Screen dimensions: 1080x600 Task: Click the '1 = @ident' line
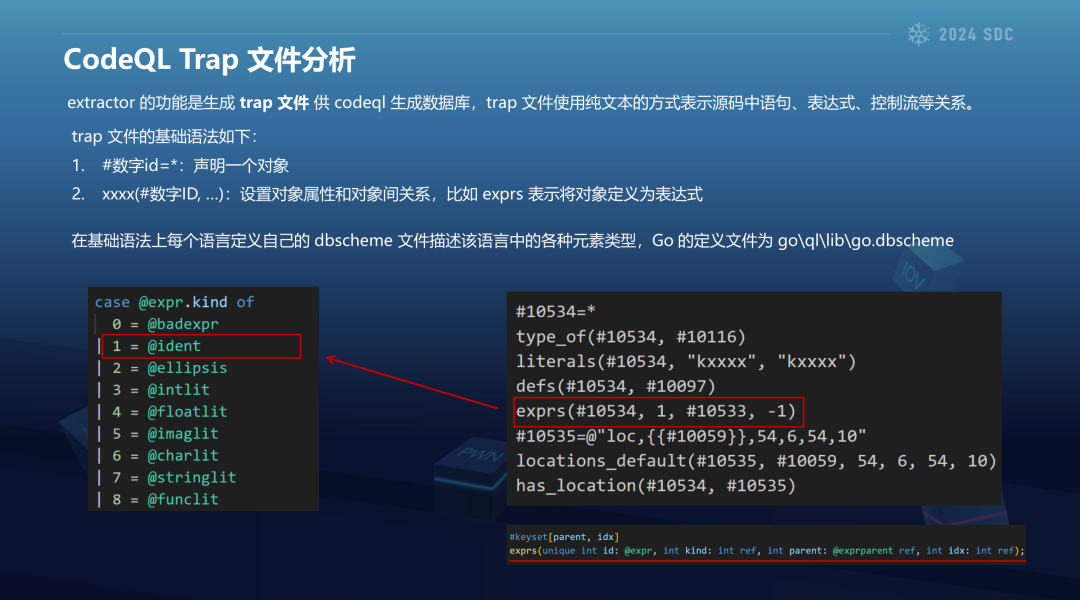pos(156,346)
